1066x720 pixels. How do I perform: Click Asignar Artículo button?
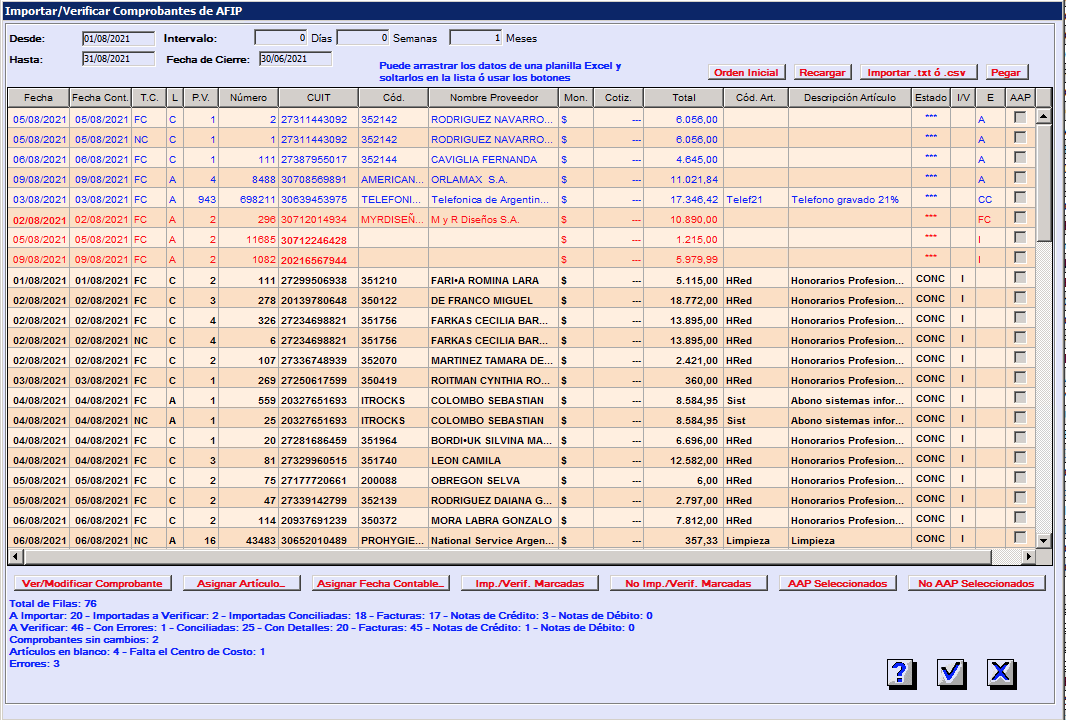point(241,583)
